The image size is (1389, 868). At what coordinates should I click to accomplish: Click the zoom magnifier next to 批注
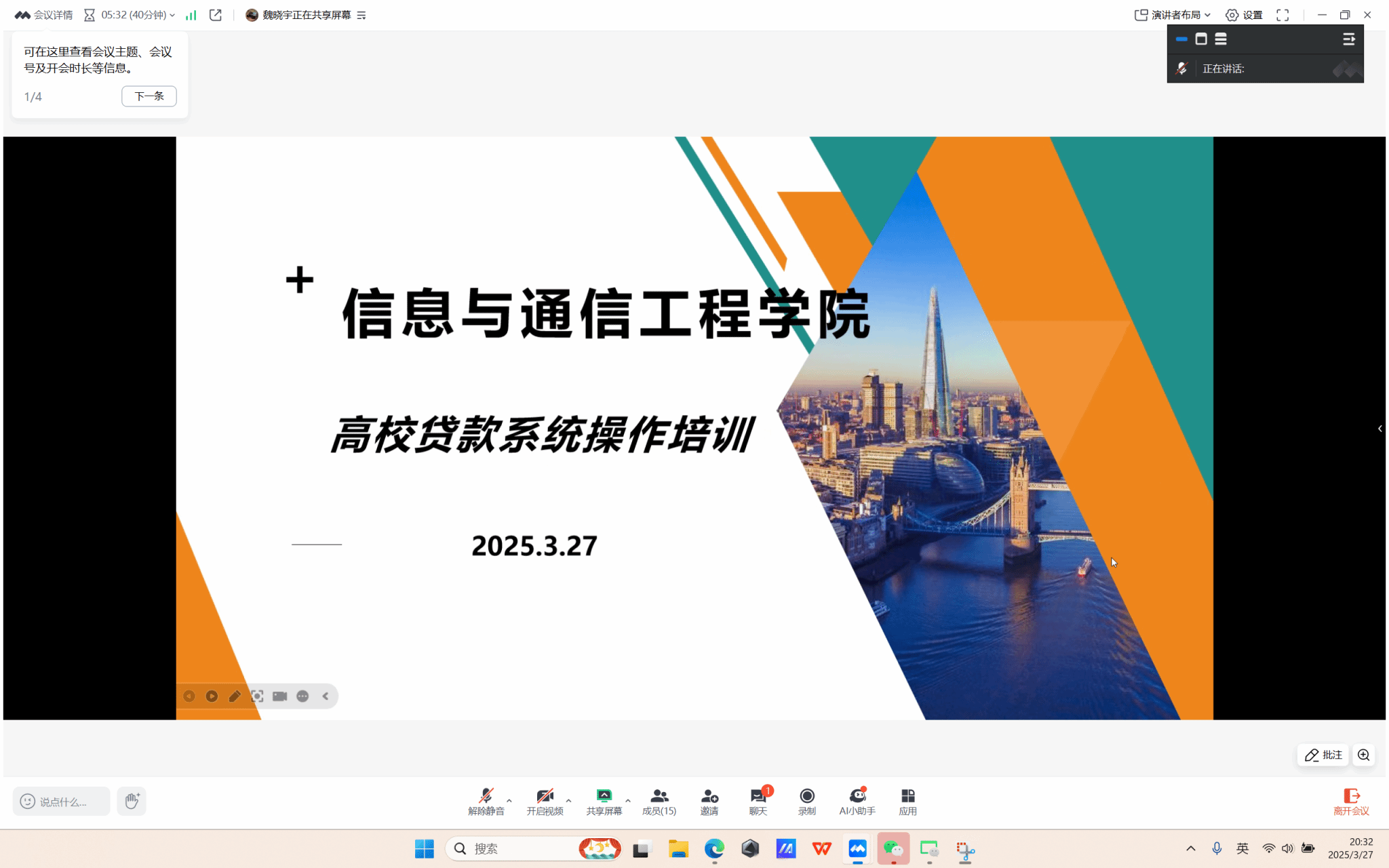pyautogui.click(x=1363, y=755)
